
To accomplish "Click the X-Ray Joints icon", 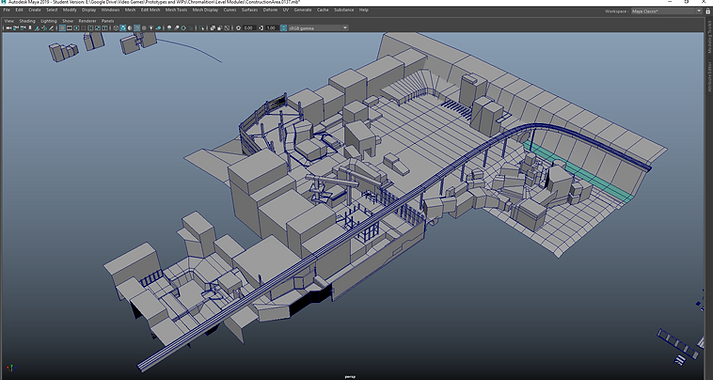I will (x=226, y=28).
